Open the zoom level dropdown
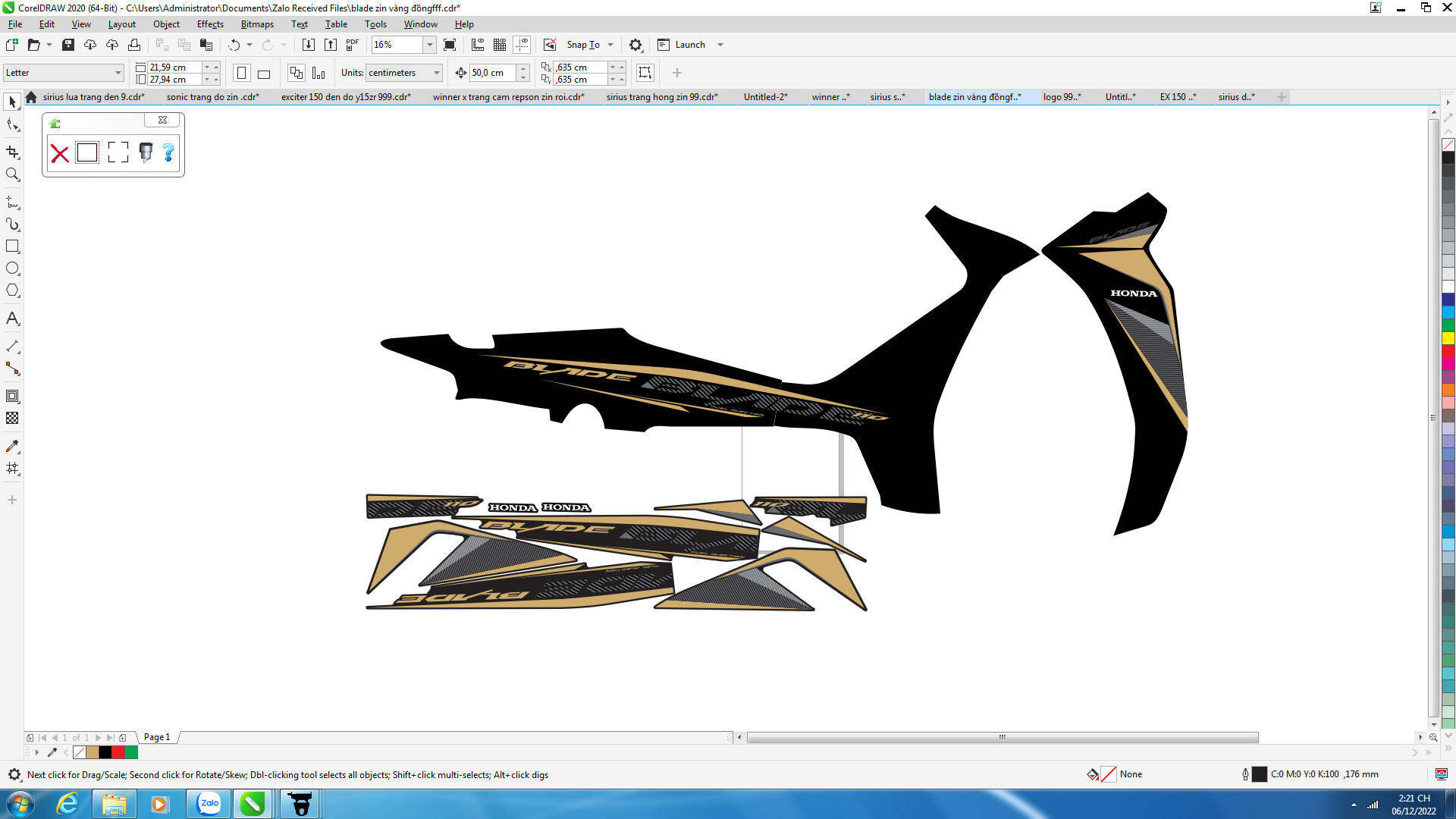Screen dimensions: 1456x819 pyautogui.click(x=429, y=45)
